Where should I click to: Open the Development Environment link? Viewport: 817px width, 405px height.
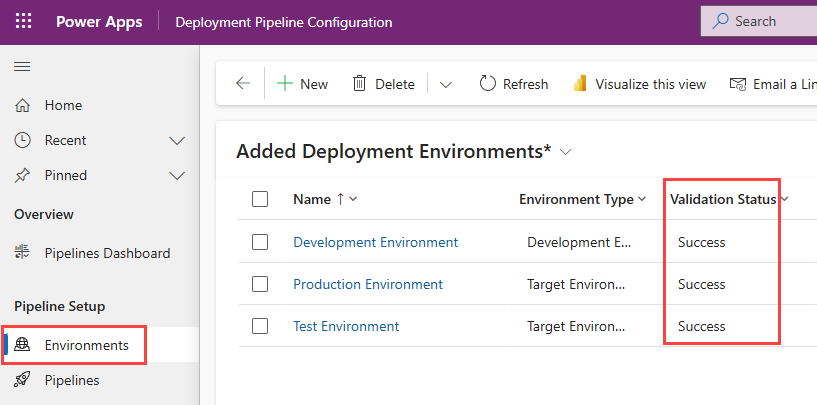pyautogui.click(x=376, y=242)
